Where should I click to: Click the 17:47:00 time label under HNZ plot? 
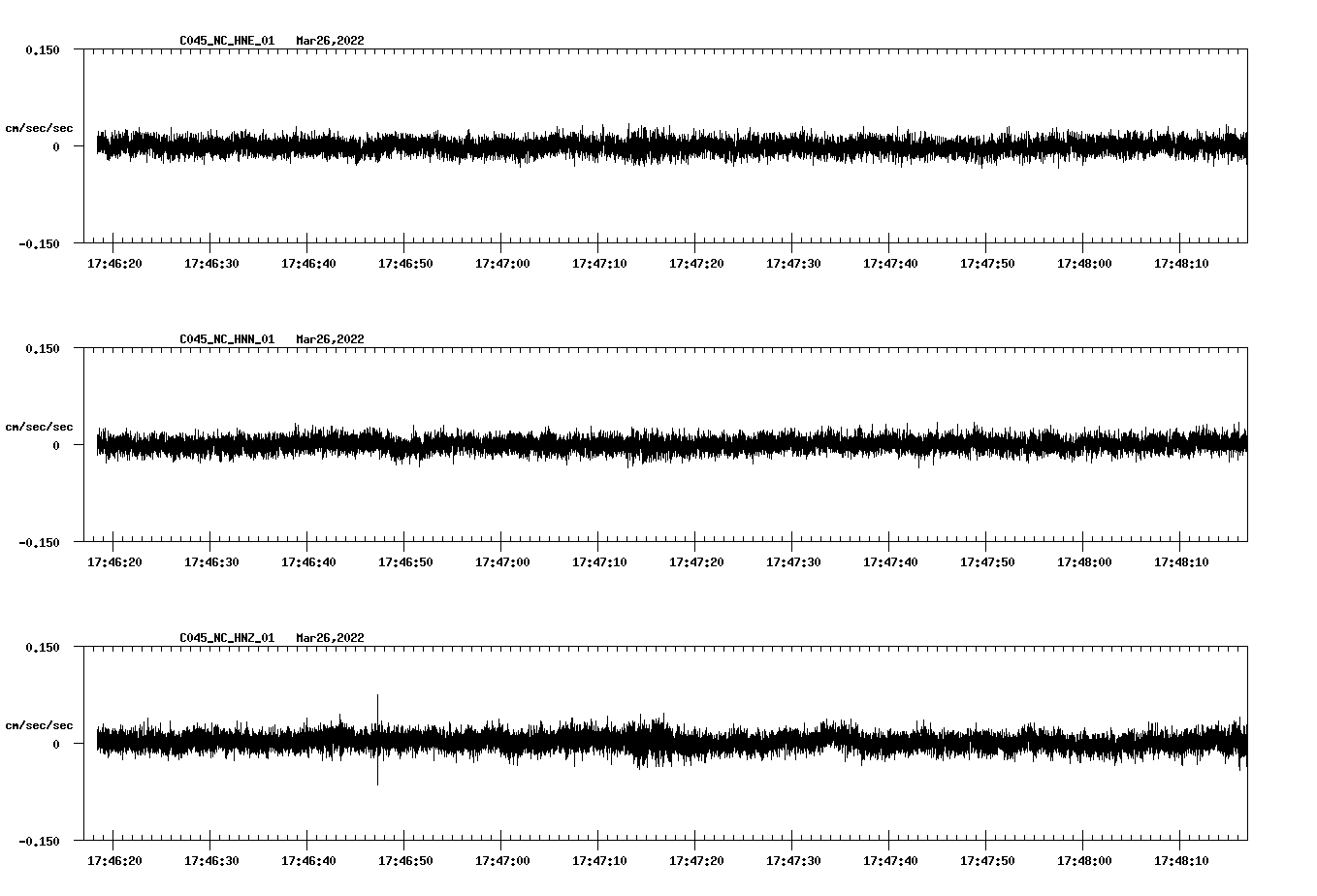tap(502, 861)
